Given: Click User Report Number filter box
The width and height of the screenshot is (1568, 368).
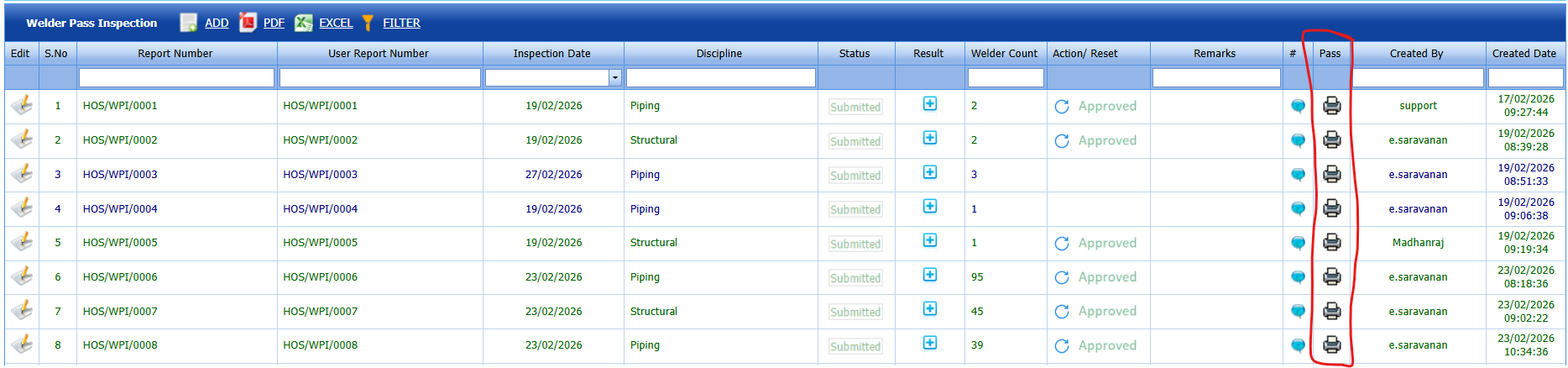Looking at the screenshot, I should coord(379,77).
